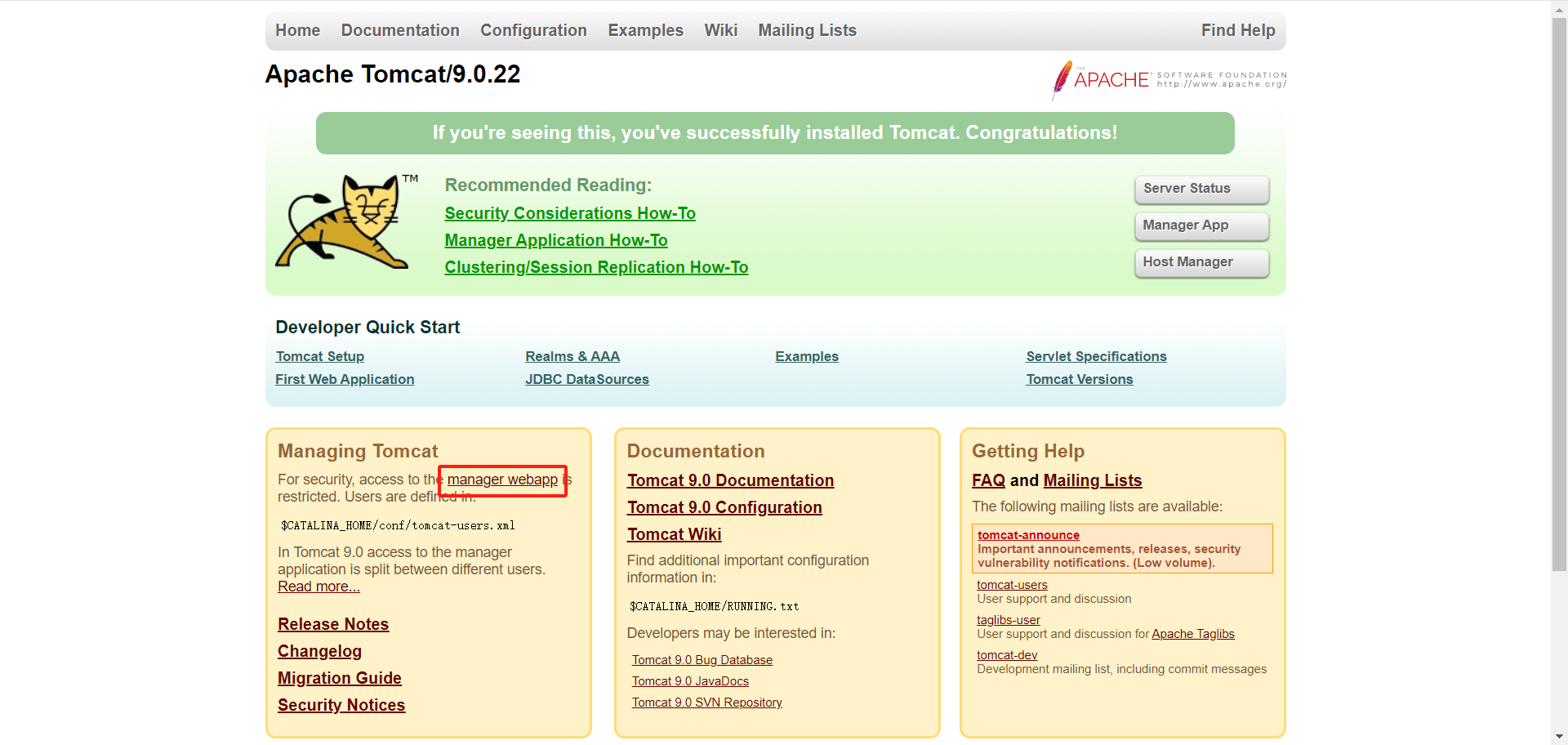Click Find Help in the navigation bar
The height and width of the screenshot is (745, 1568).
tap(1237, 30)
